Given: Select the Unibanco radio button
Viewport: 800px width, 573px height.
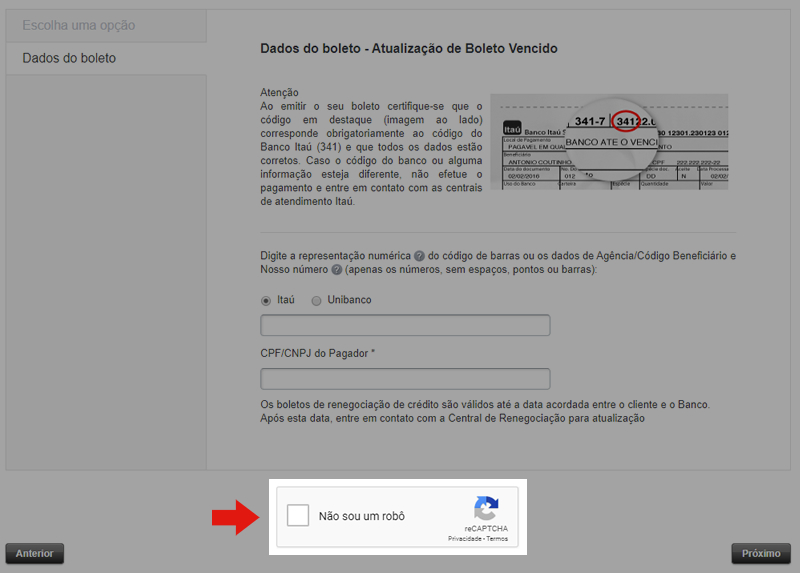Looking at the screenshot, I should click(316, 301).
